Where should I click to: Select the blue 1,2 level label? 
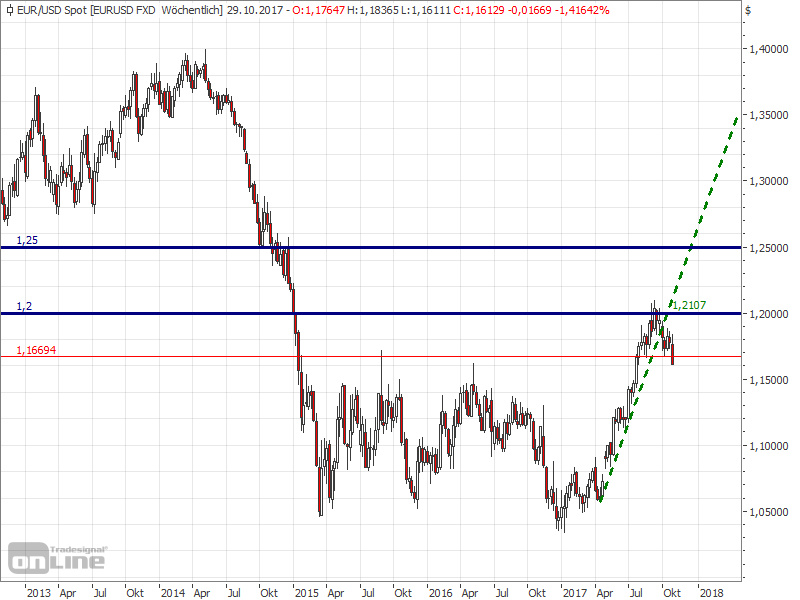[x=23, y=306]
